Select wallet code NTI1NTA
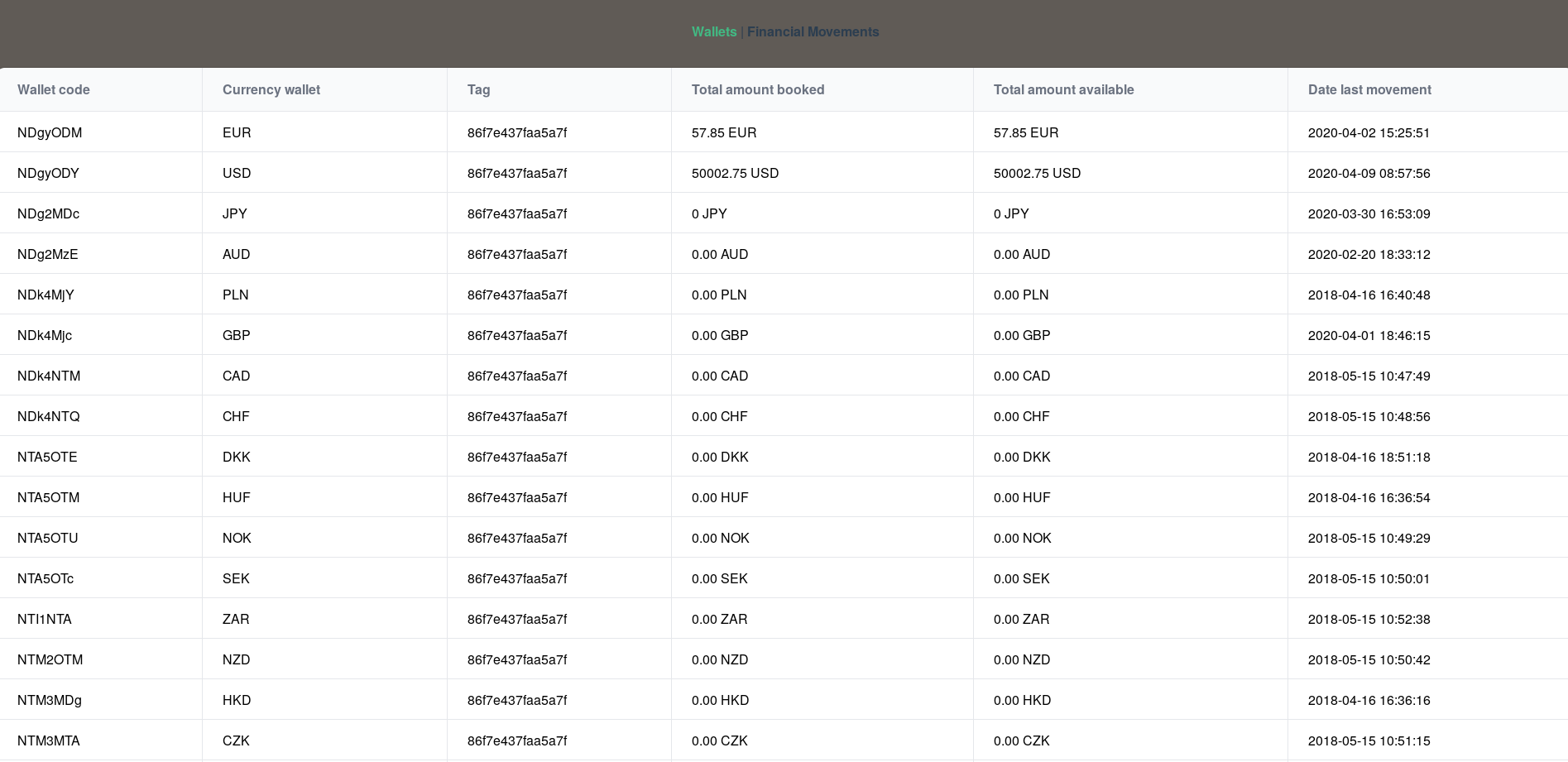The width and height of the screenshot is (1568, 762). [x=44, y=619]
